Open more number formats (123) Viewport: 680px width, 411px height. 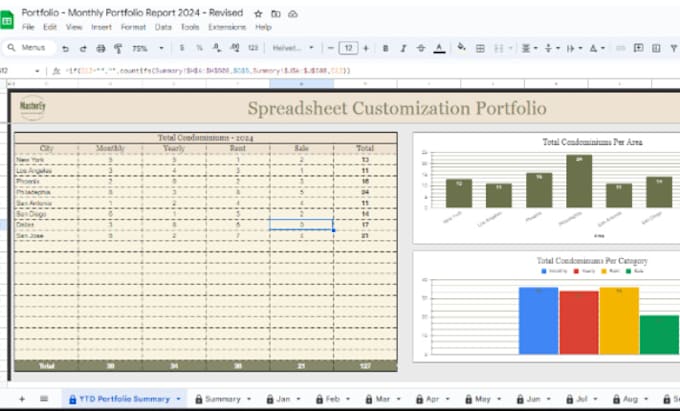(253, 48)
